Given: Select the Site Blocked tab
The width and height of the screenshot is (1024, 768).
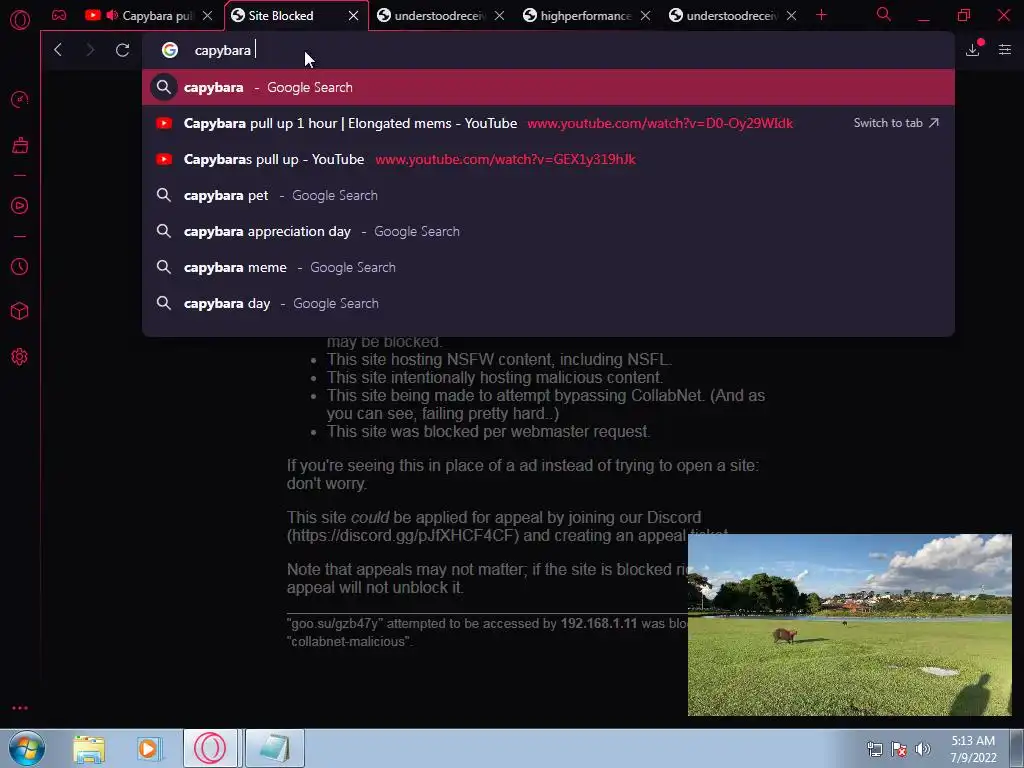Looking at the screenshot, I should click(x=294, y=16).
